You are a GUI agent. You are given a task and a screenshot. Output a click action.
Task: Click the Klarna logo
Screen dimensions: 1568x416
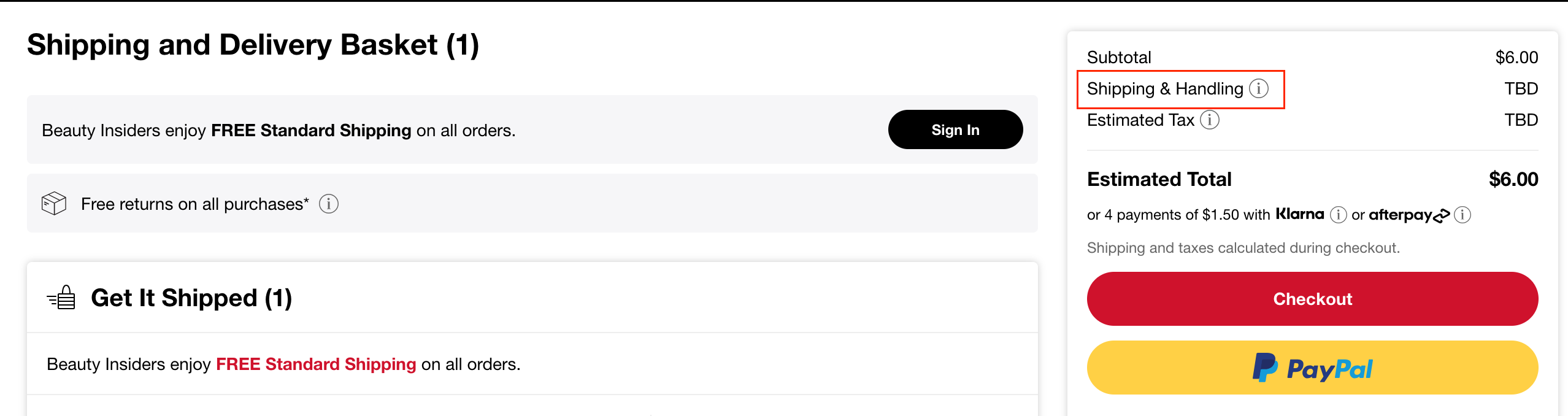(x=1300, y=214)
